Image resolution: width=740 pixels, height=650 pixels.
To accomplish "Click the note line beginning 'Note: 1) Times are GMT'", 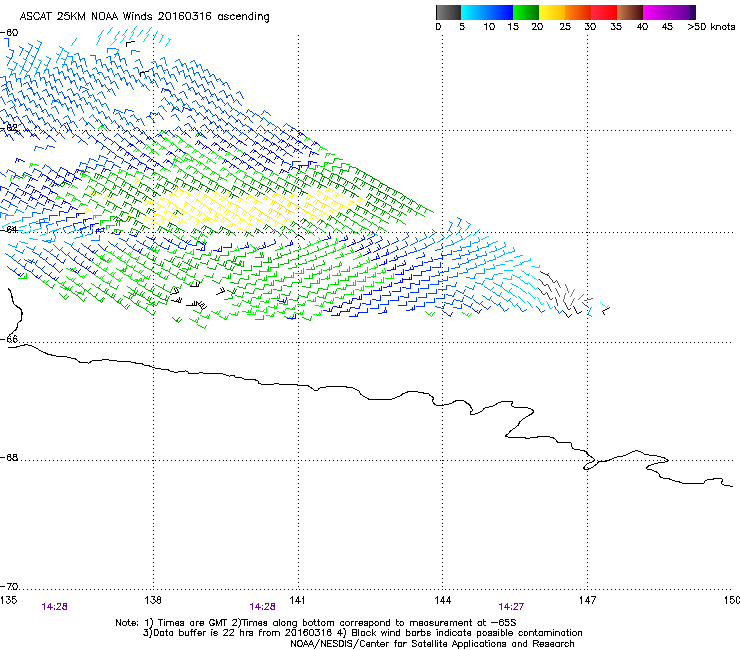I will (x=316, y=623).
